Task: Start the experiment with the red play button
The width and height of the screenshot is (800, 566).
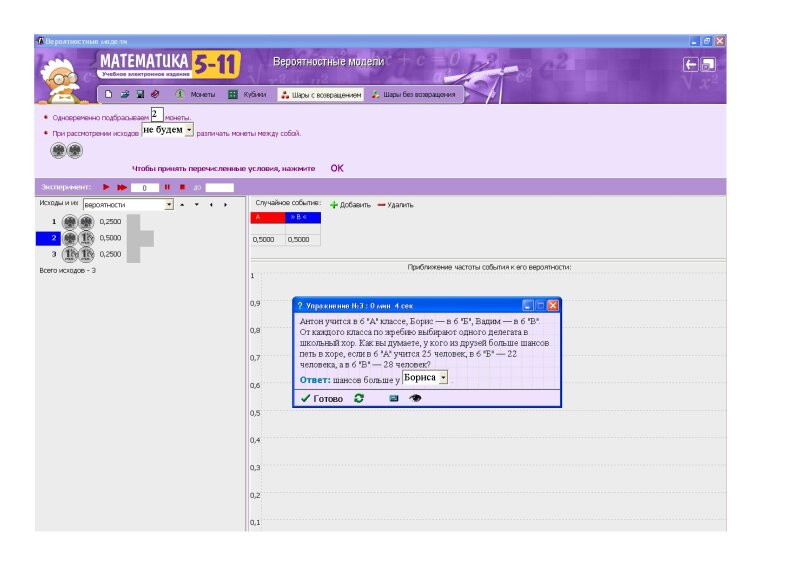Action: click(106, 187)
